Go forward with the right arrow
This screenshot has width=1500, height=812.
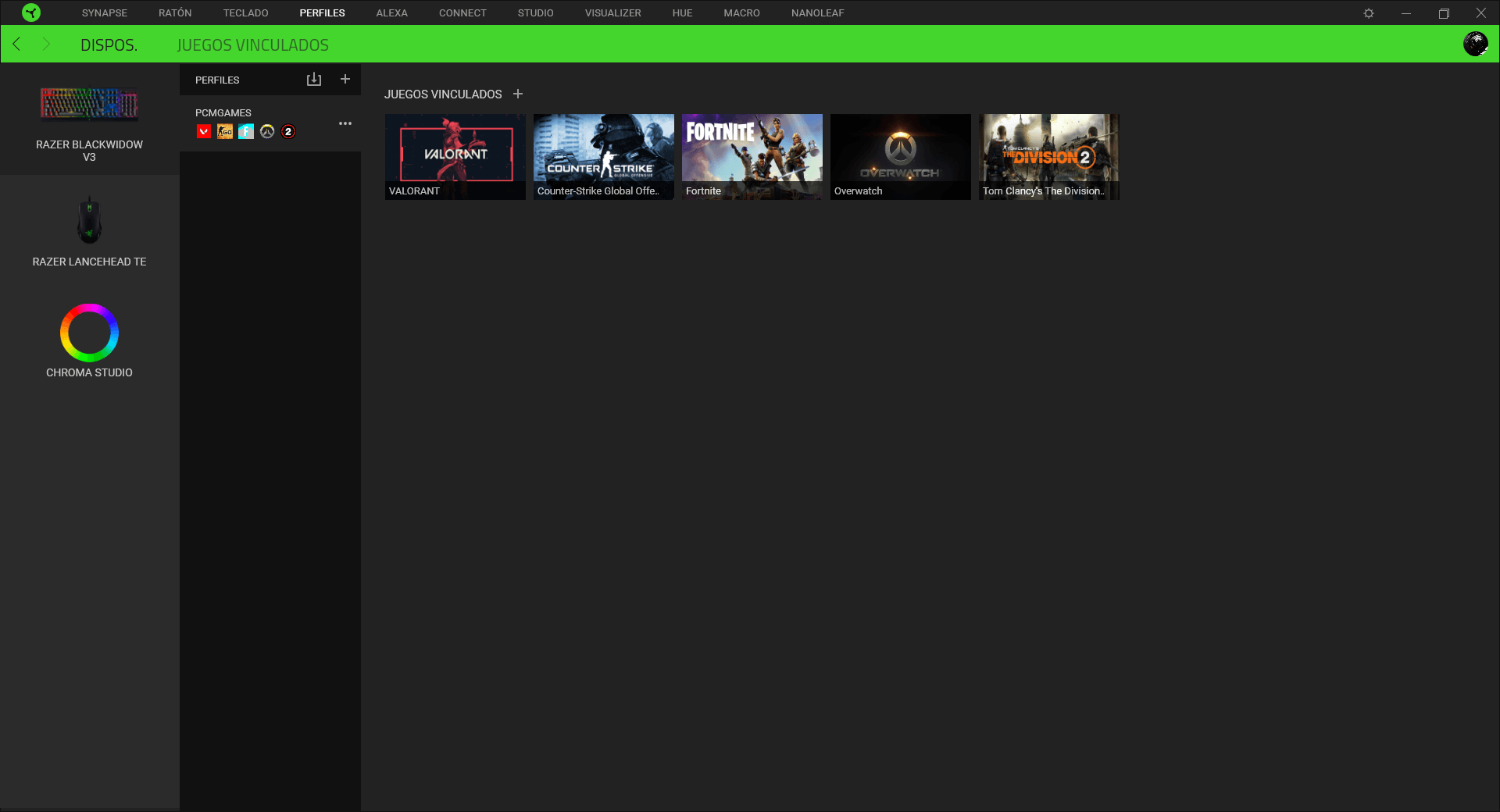(x=45, y=44)
